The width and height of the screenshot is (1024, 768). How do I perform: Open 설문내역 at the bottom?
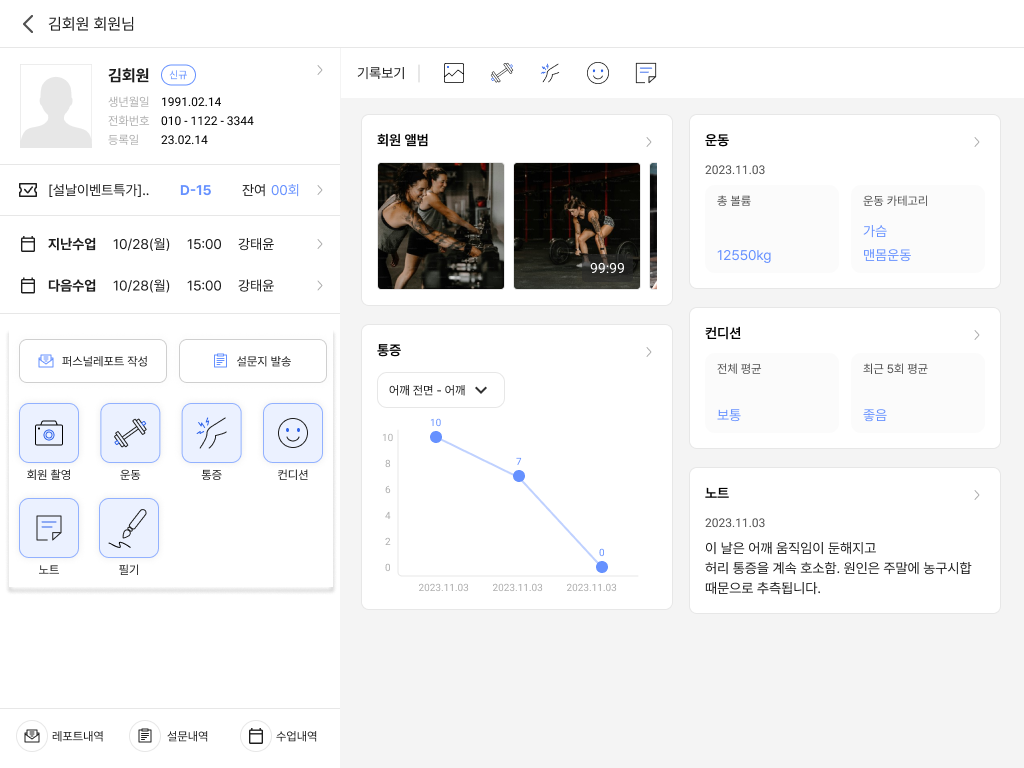click(x=169, y=736)
